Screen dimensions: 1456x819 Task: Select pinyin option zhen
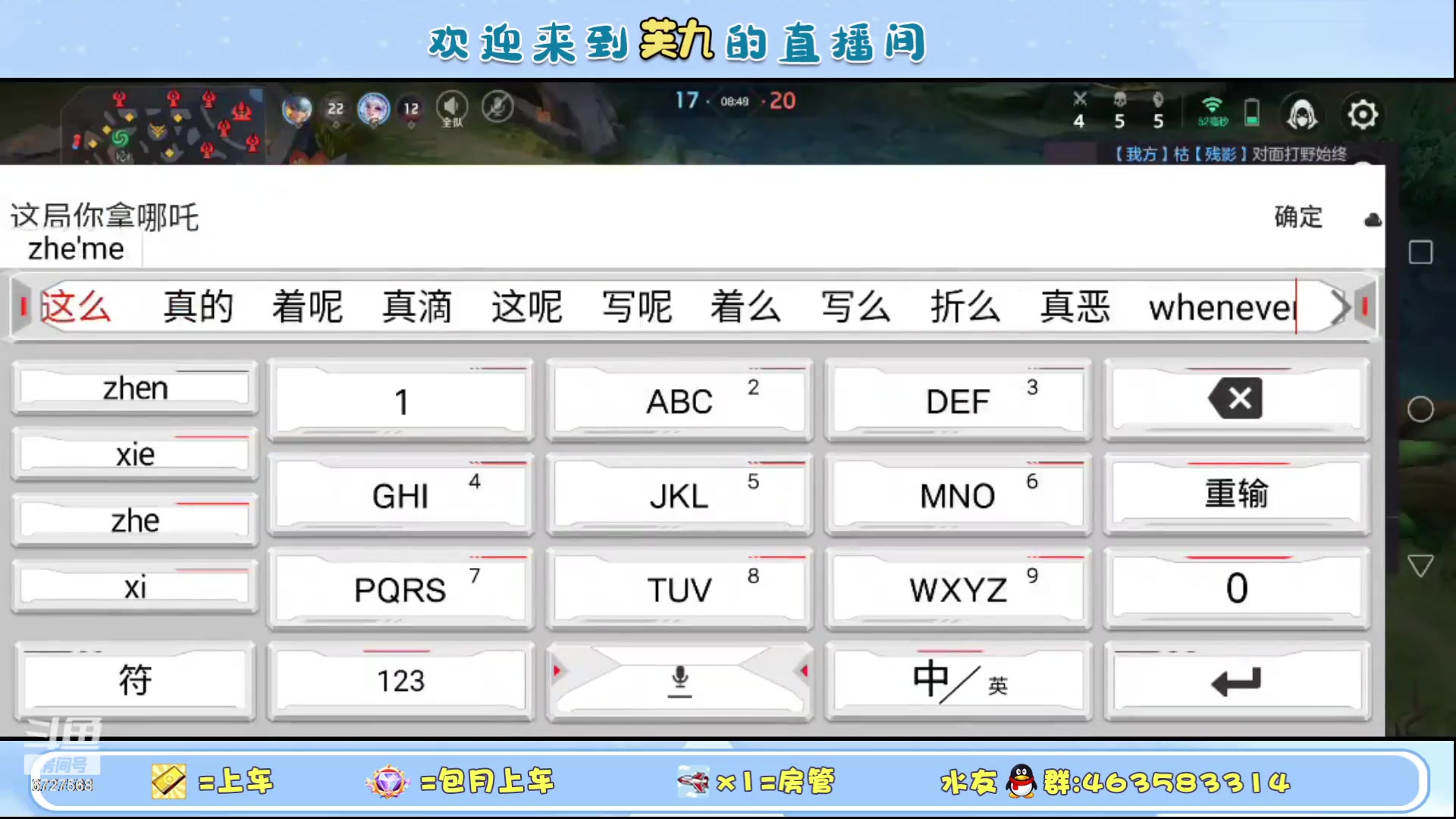pyautogui.click(x=135, y=388)
